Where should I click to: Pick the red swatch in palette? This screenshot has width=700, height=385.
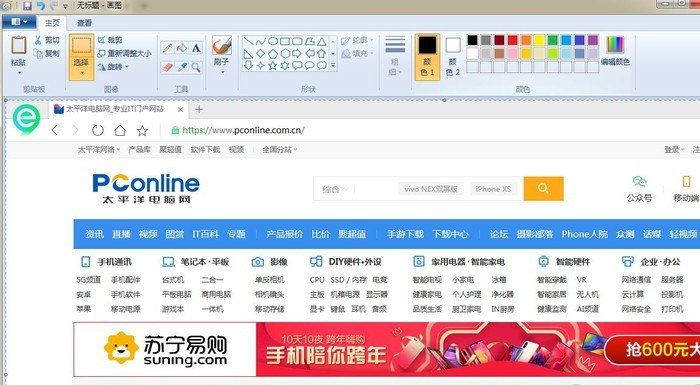pos(512,40)
